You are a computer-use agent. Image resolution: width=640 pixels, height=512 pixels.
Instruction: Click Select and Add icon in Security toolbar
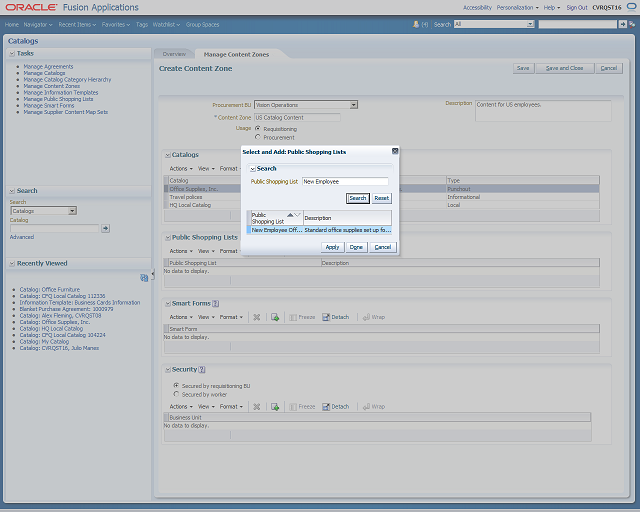point(275,407)
